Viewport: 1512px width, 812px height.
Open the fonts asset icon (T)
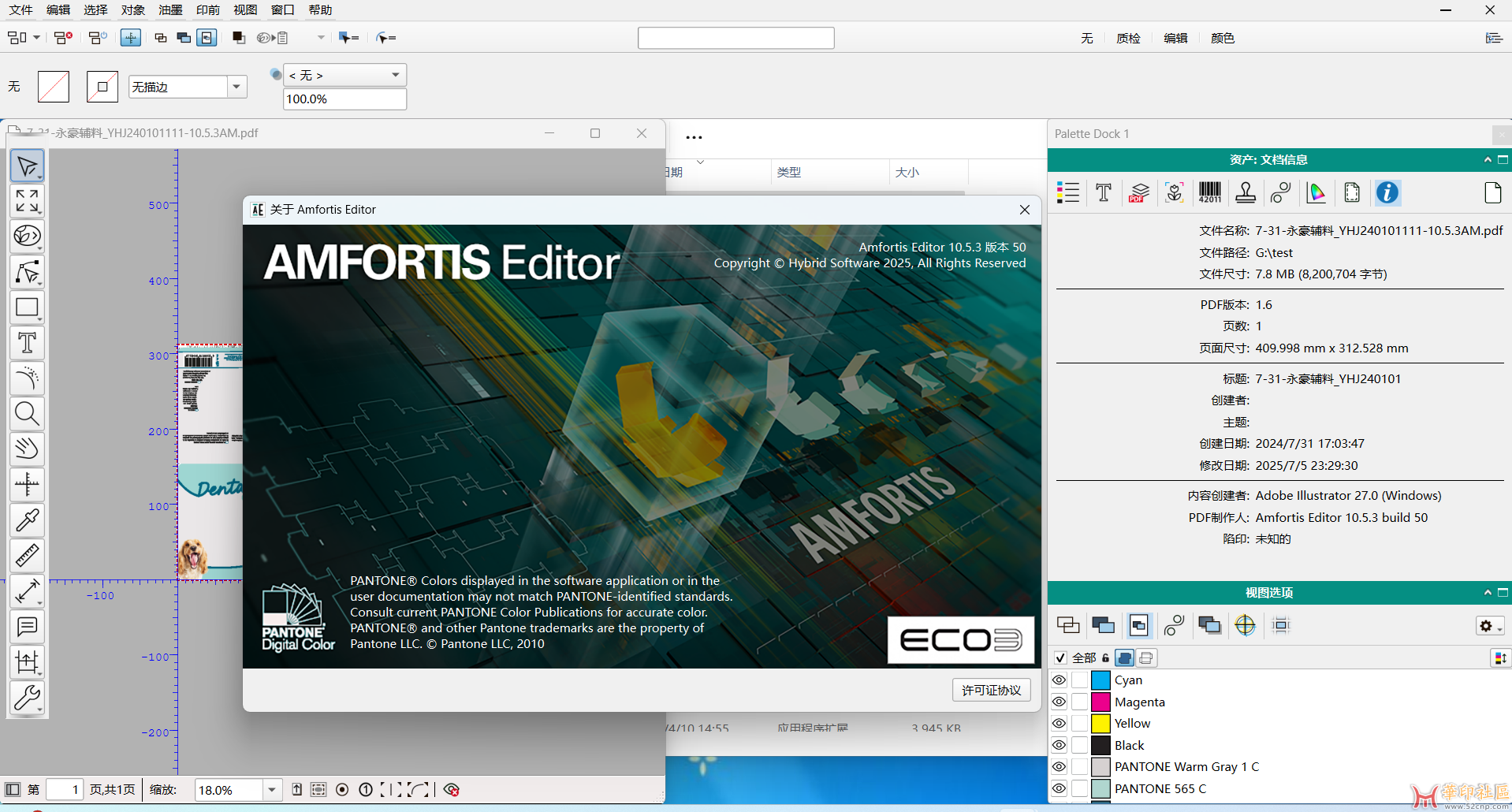click(x=1104, y=192)
